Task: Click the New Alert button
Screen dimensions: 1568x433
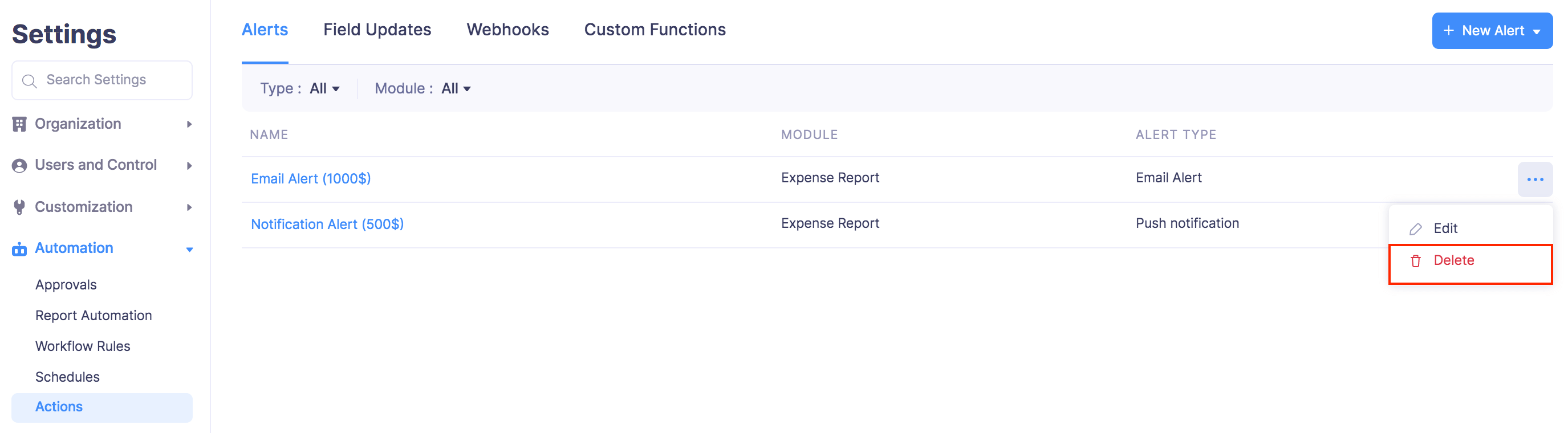Action: pos(1491,30)
